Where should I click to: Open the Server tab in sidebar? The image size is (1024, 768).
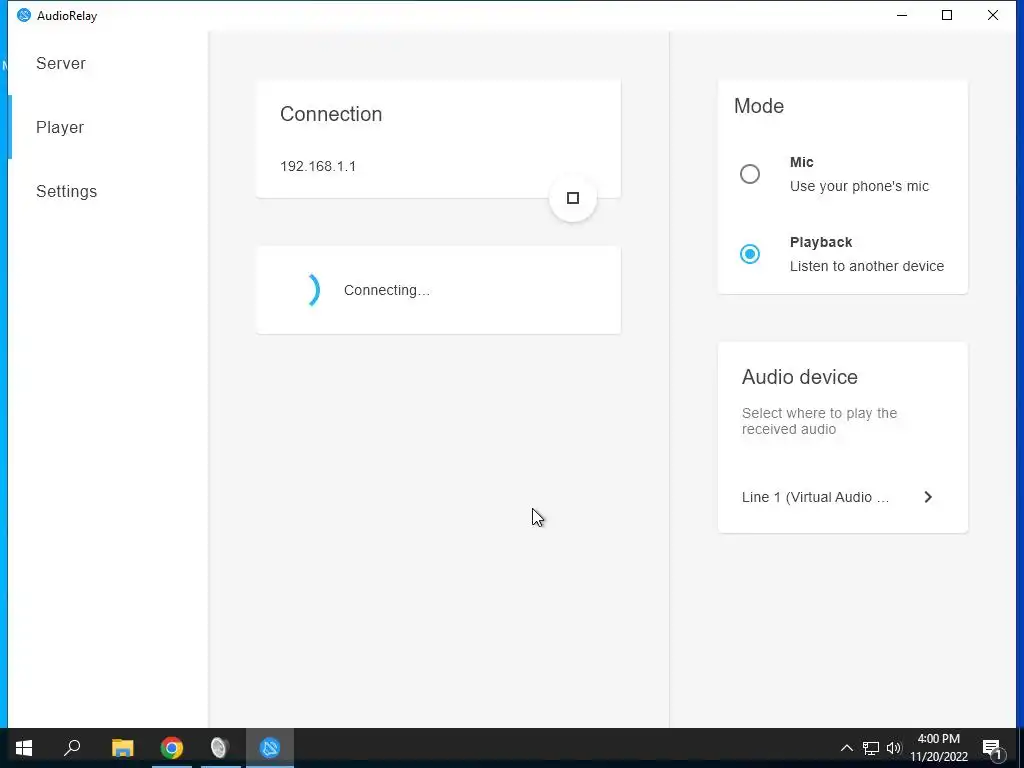pyautogui.click(x=61, y=63)
